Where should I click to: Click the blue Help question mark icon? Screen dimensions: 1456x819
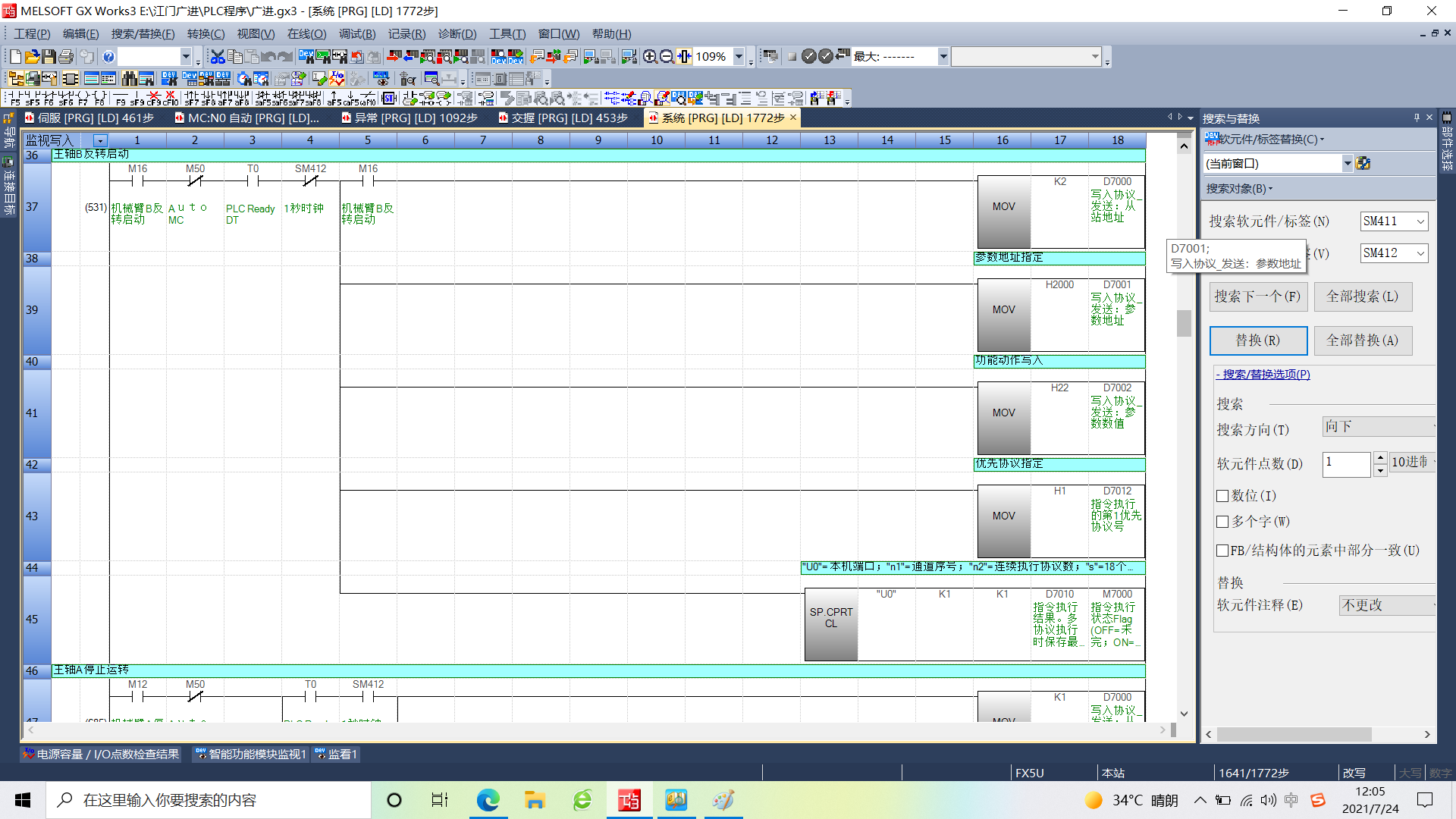[x=108, y=57]
